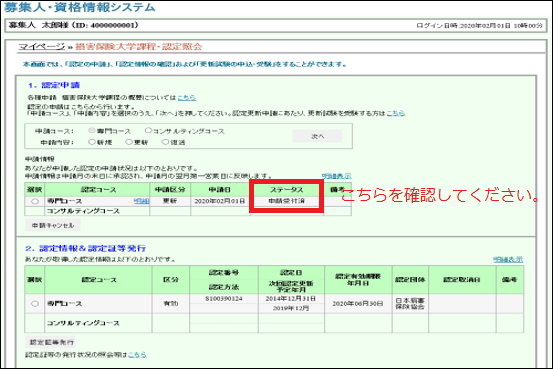The width and height of the screenshot is (553, 369).
Task: Choose the 復活 application type radio
Action: [x=165, y=142]
